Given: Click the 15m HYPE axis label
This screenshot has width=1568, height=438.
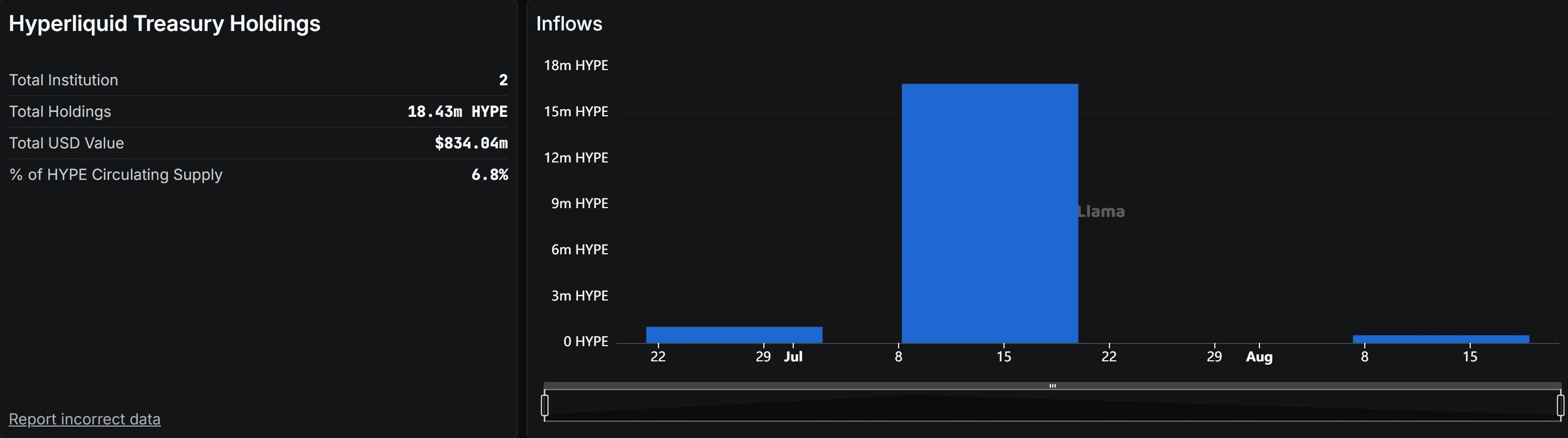Looking at the screenshot, I should (x=576, y=111).
